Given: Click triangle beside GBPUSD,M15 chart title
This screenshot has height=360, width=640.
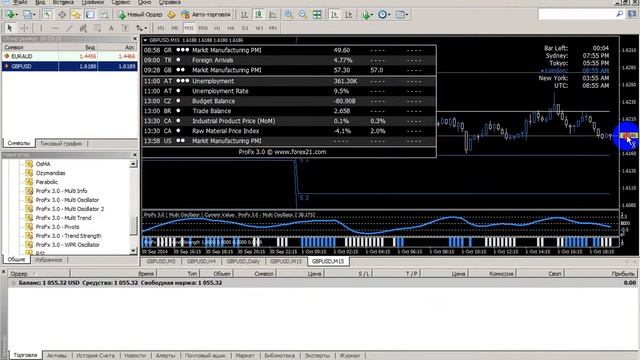Looking at the screenshot, I should coord(145,40).
